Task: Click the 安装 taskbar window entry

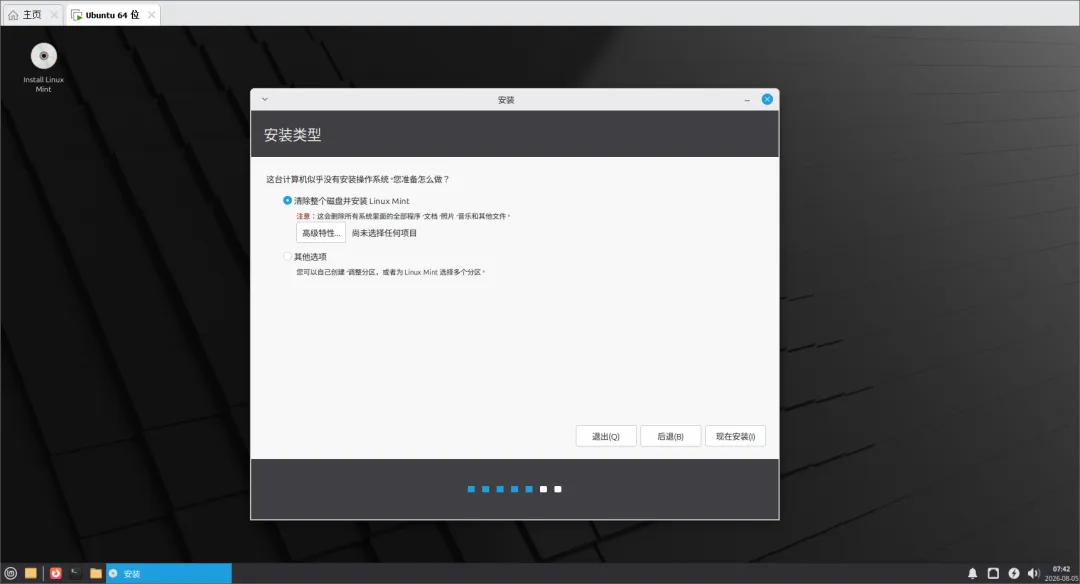Action: click(x=169, y=573)
